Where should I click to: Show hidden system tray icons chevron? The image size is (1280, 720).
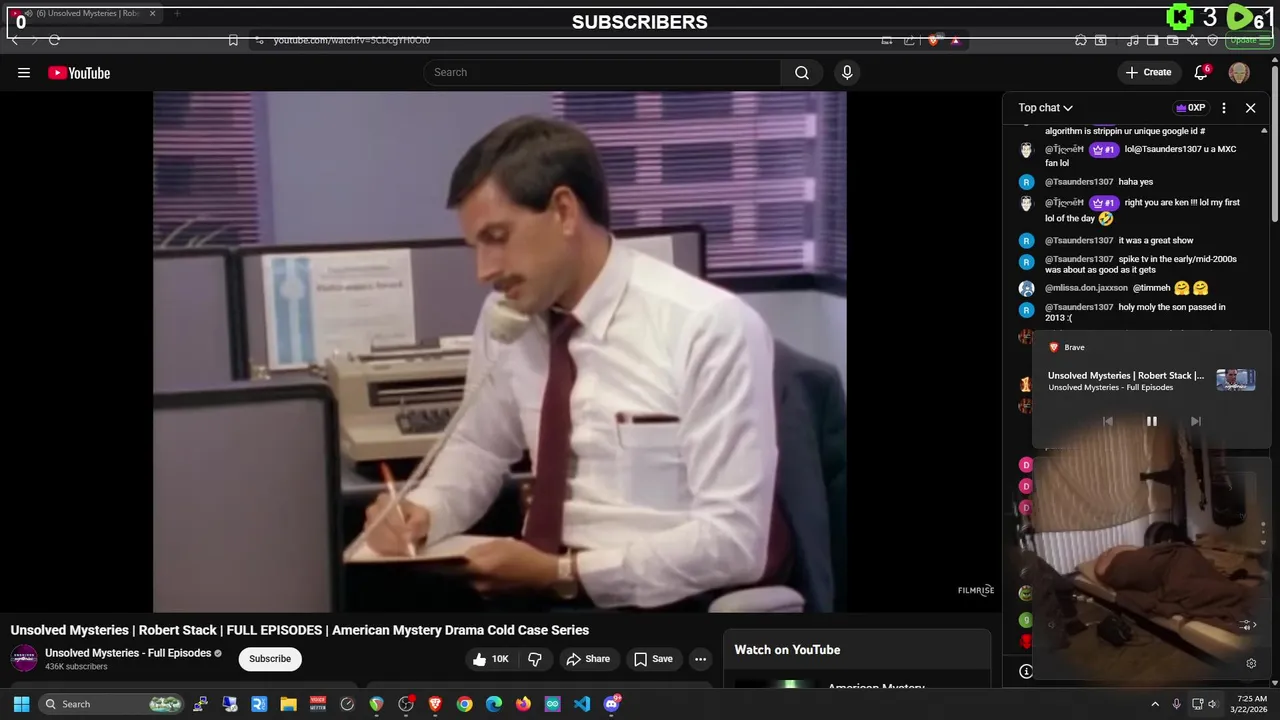point(1155,704)
